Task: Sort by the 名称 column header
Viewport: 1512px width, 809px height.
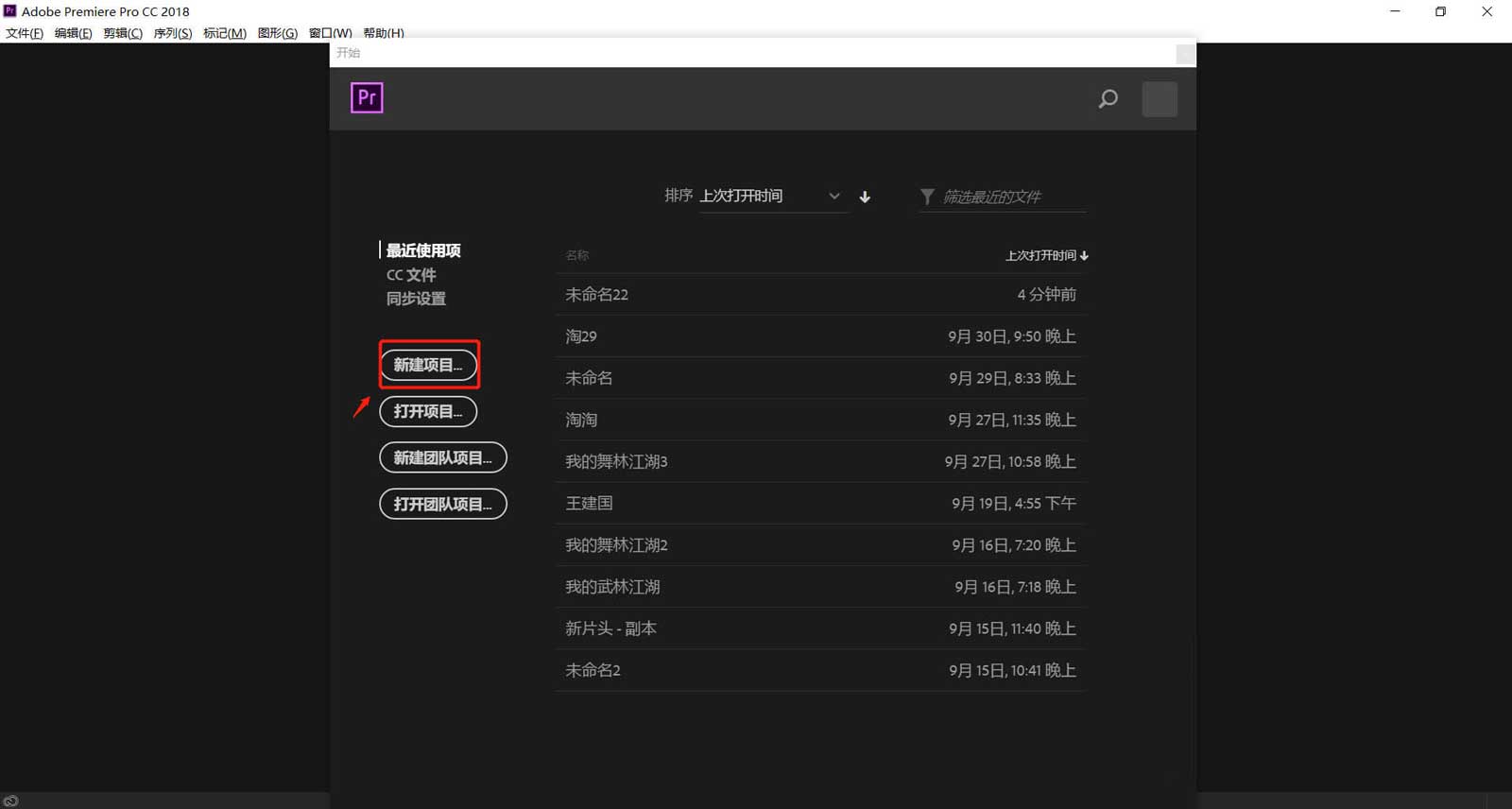Action: pyautogui.click(x=577, y=255)
